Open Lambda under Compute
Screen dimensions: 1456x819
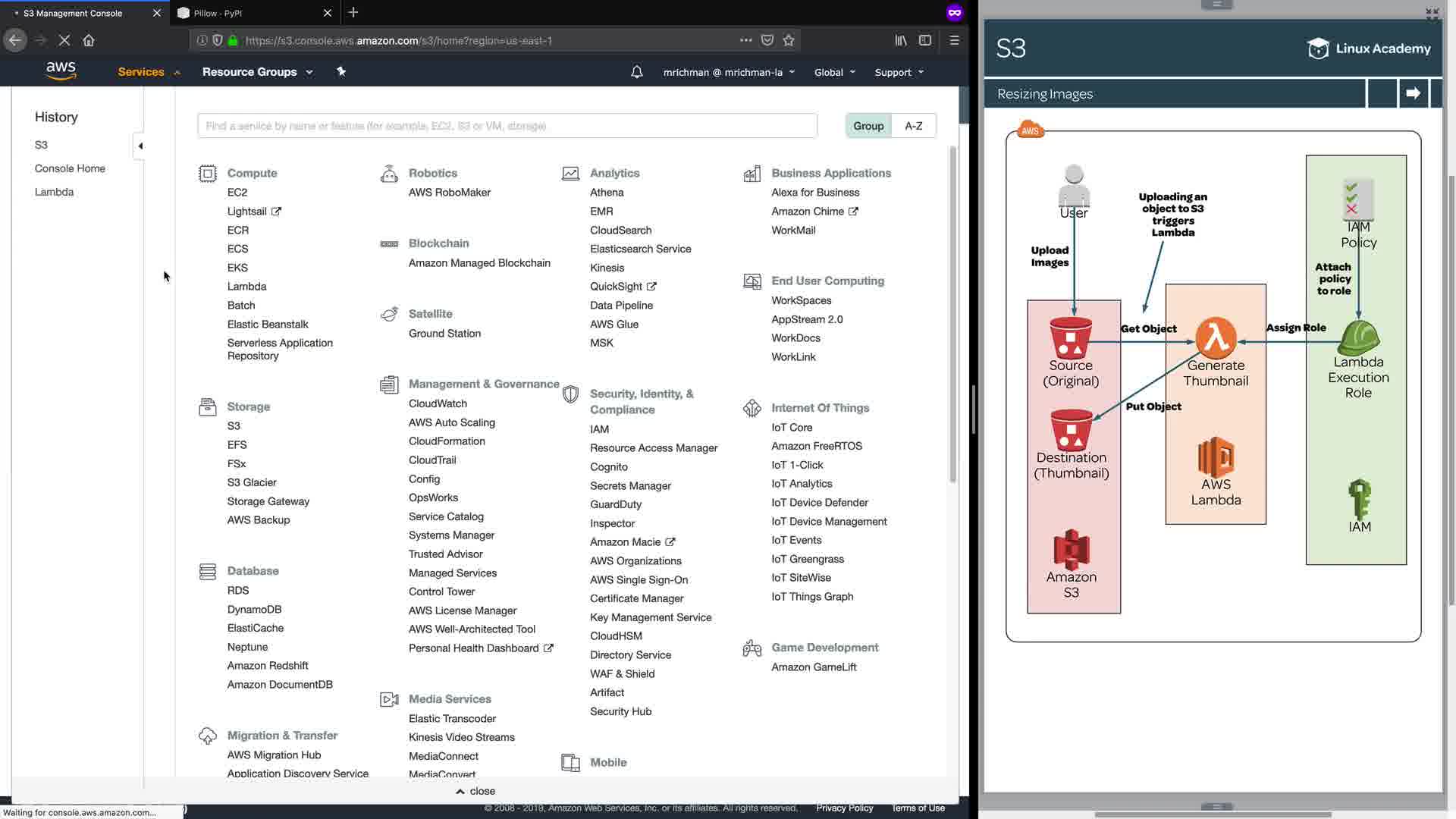(x=246, y=287)
